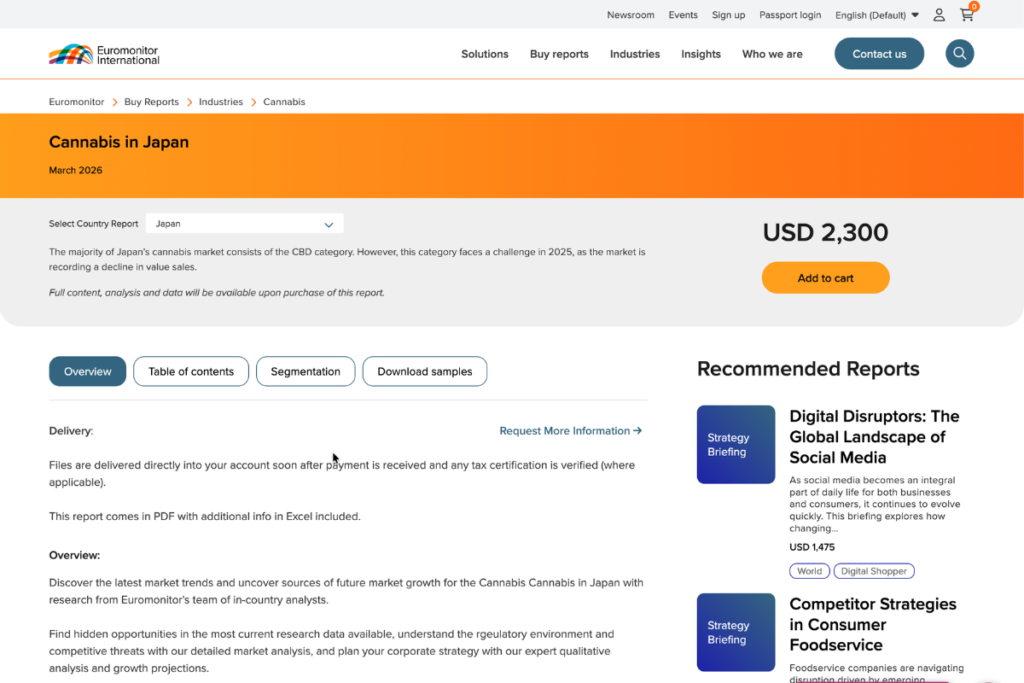Switch to Table of contents tab

(191, 371)
